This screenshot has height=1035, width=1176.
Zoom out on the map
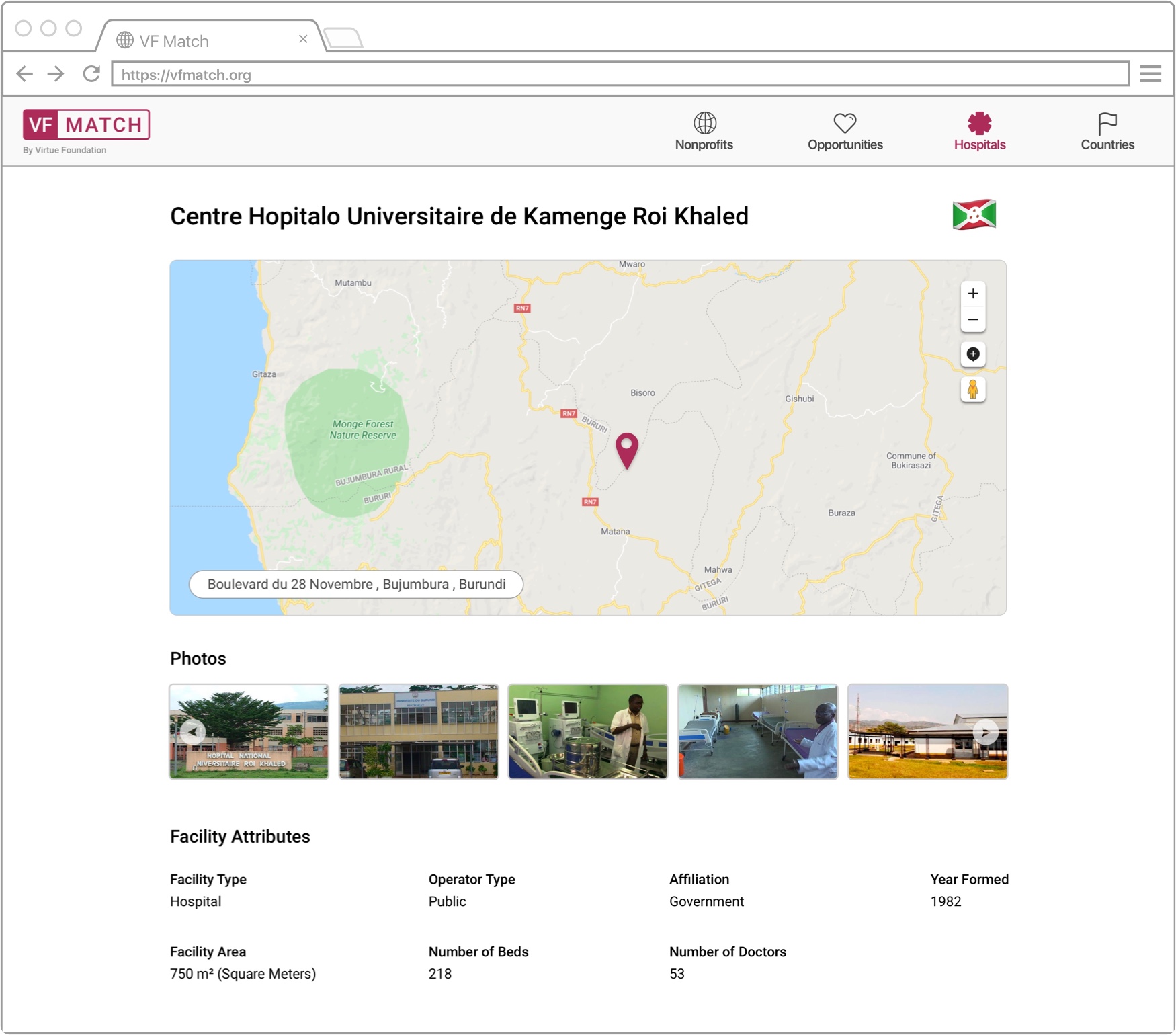[972, 320]
